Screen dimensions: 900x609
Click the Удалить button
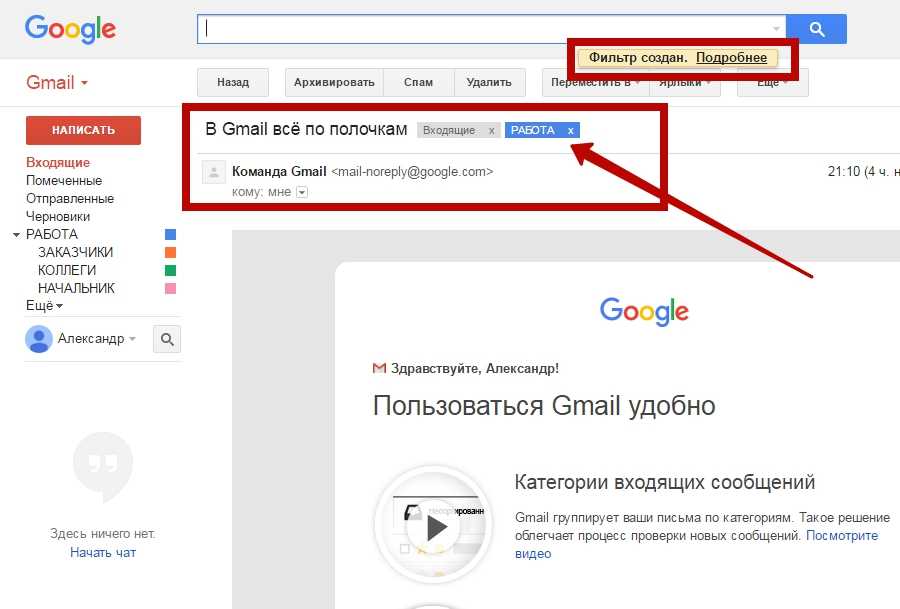490,83
